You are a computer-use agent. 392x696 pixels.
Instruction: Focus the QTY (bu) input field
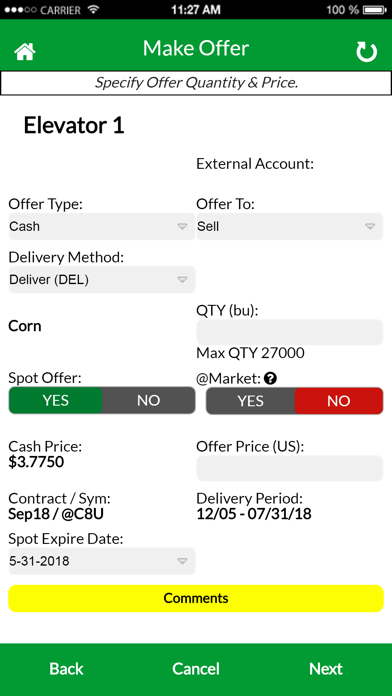tap(290, 332)
